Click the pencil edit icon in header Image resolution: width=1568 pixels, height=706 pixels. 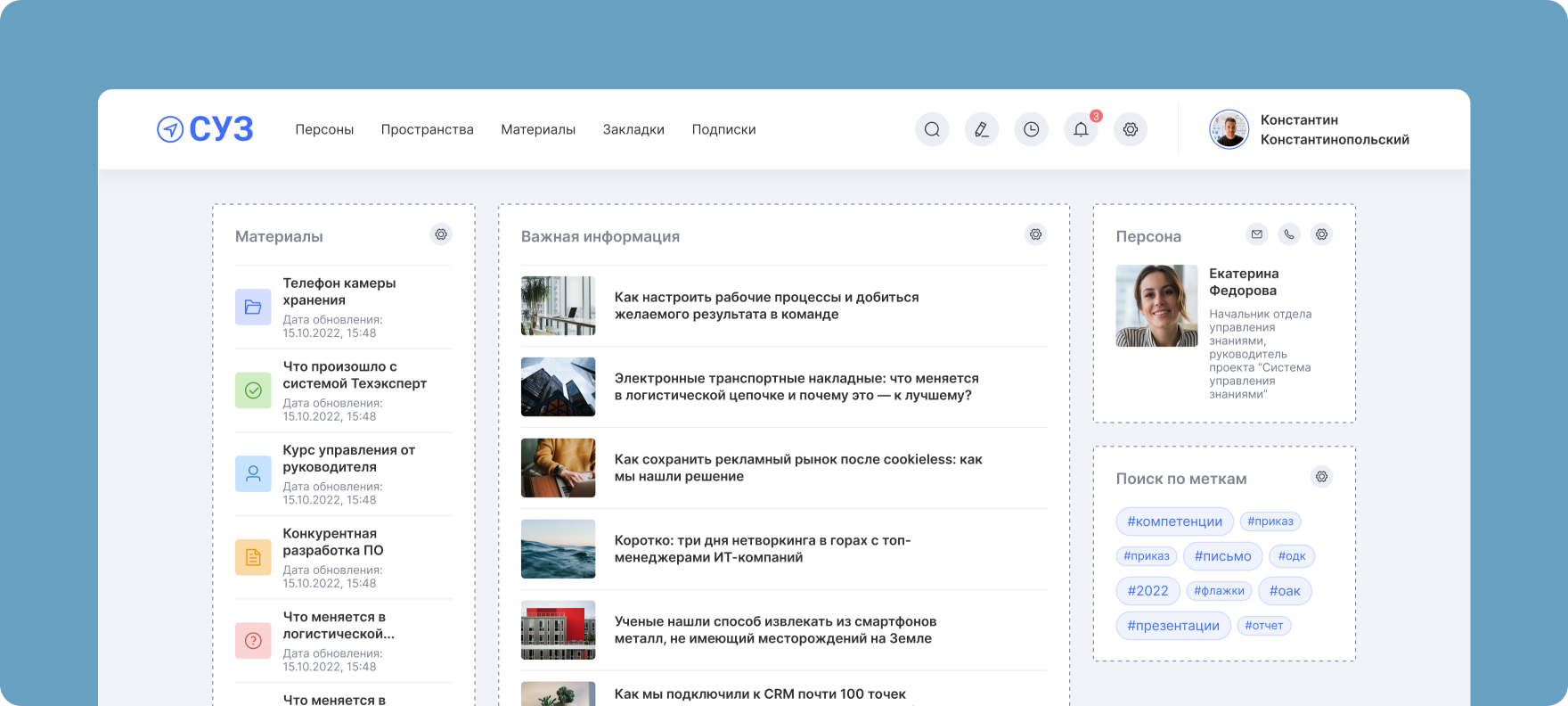(982, 129)
